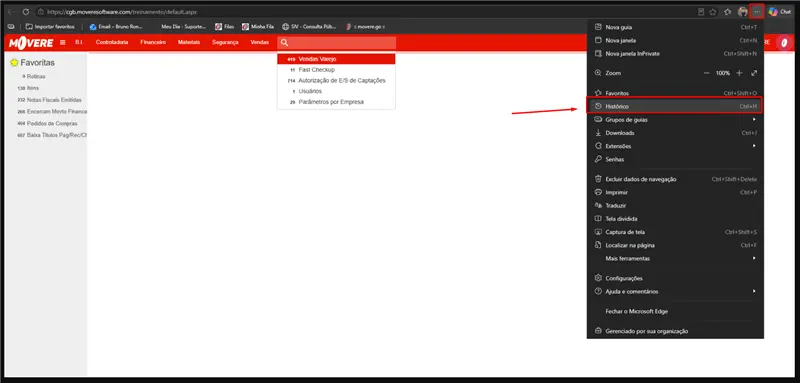Image resolution: width=800 pixels, height=383 pixels.
Task: Click the round Movere user icon top right
Action: tap(783, 43)
